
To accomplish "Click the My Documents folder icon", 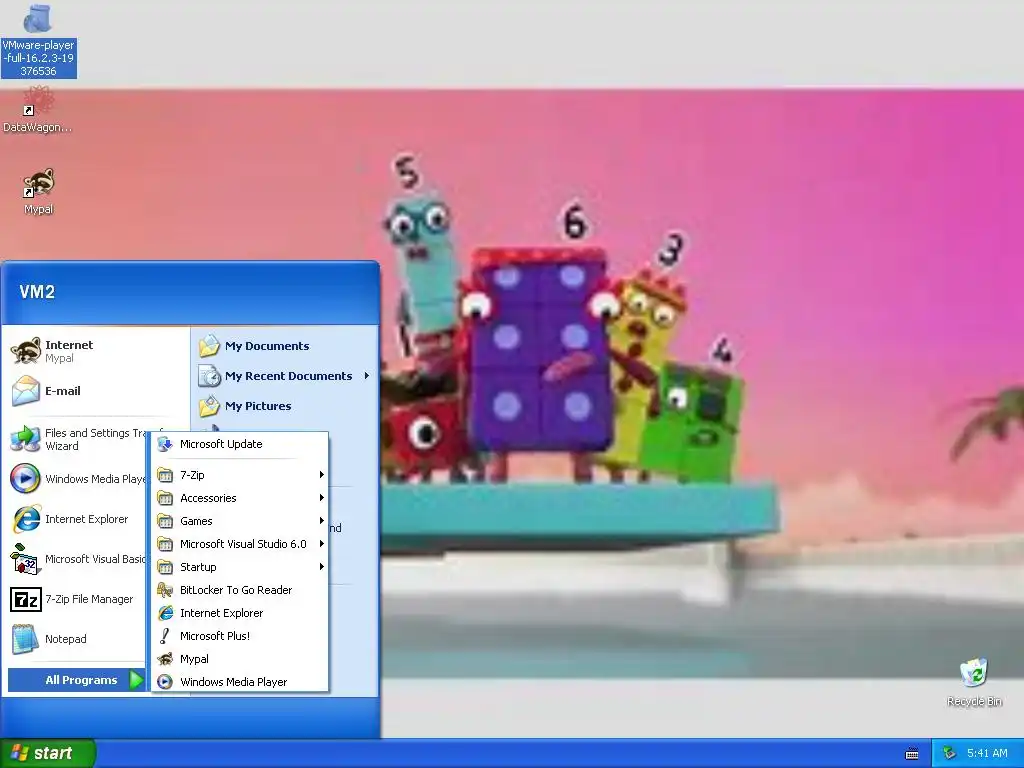I will point(209,346).
